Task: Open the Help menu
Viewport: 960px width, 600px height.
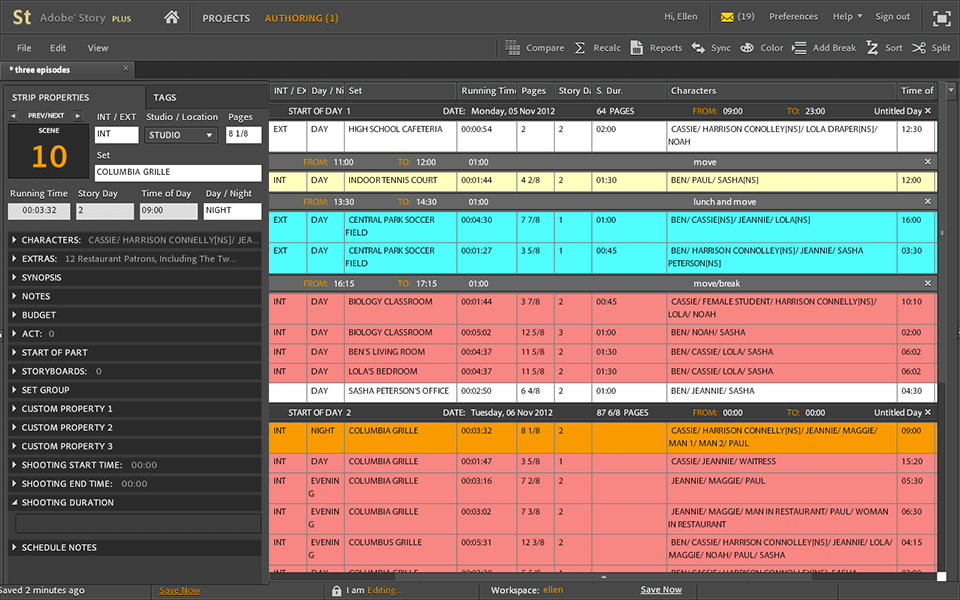Action: 842,16
